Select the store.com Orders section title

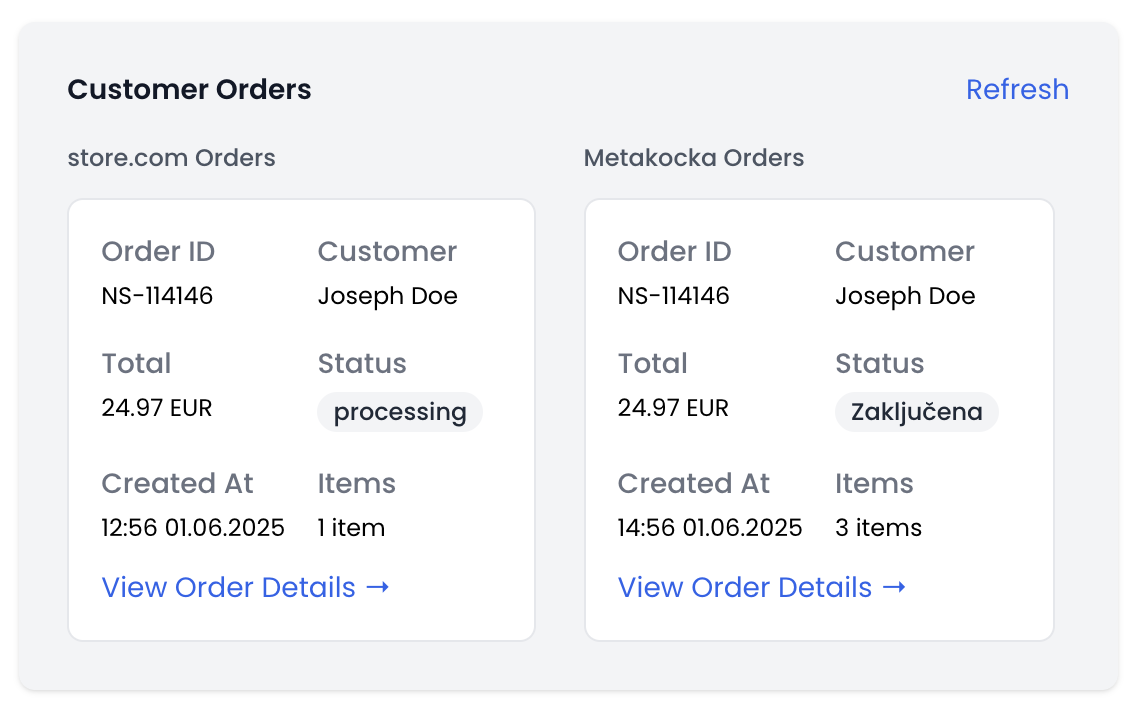coord(171,158)
